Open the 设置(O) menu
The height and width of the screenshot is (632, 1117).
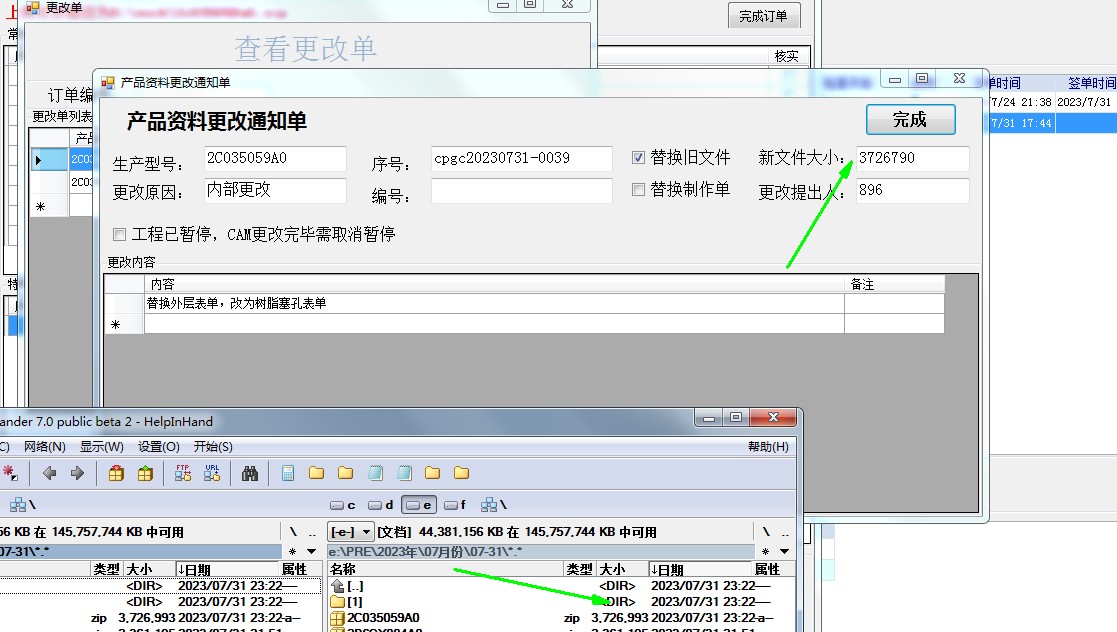coord(159,447)
